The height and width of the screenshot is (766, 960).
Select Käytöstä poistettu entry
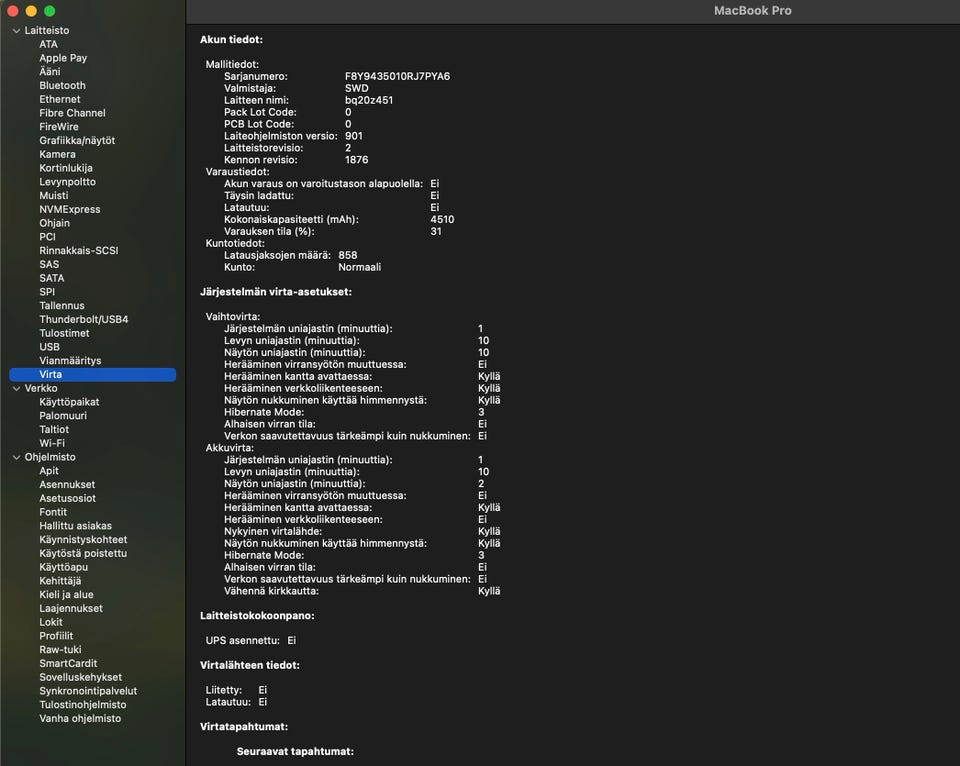(x=83, y=554)
